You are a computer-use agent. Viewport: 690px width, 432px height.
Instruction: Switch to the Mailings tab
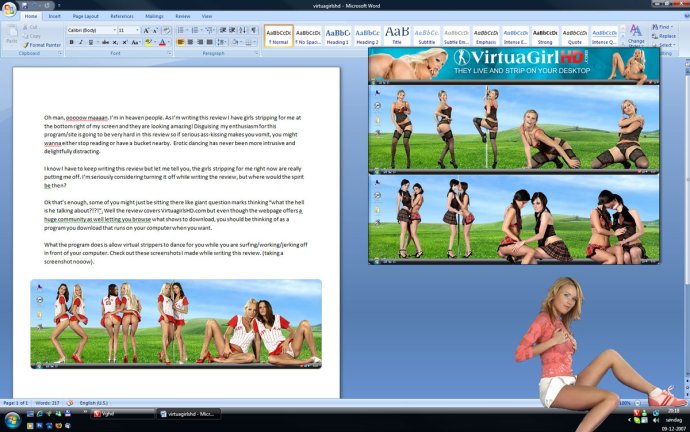point(154,16)
